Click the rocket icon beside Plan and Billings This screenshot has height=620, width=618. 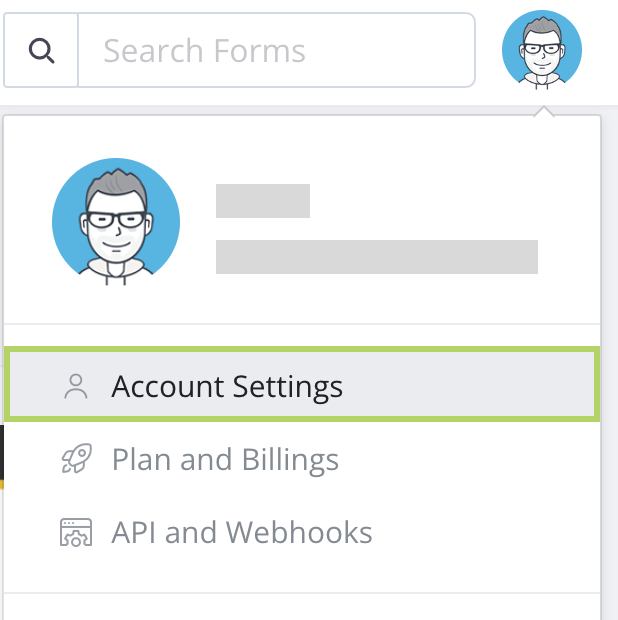(x=76, y=460)
